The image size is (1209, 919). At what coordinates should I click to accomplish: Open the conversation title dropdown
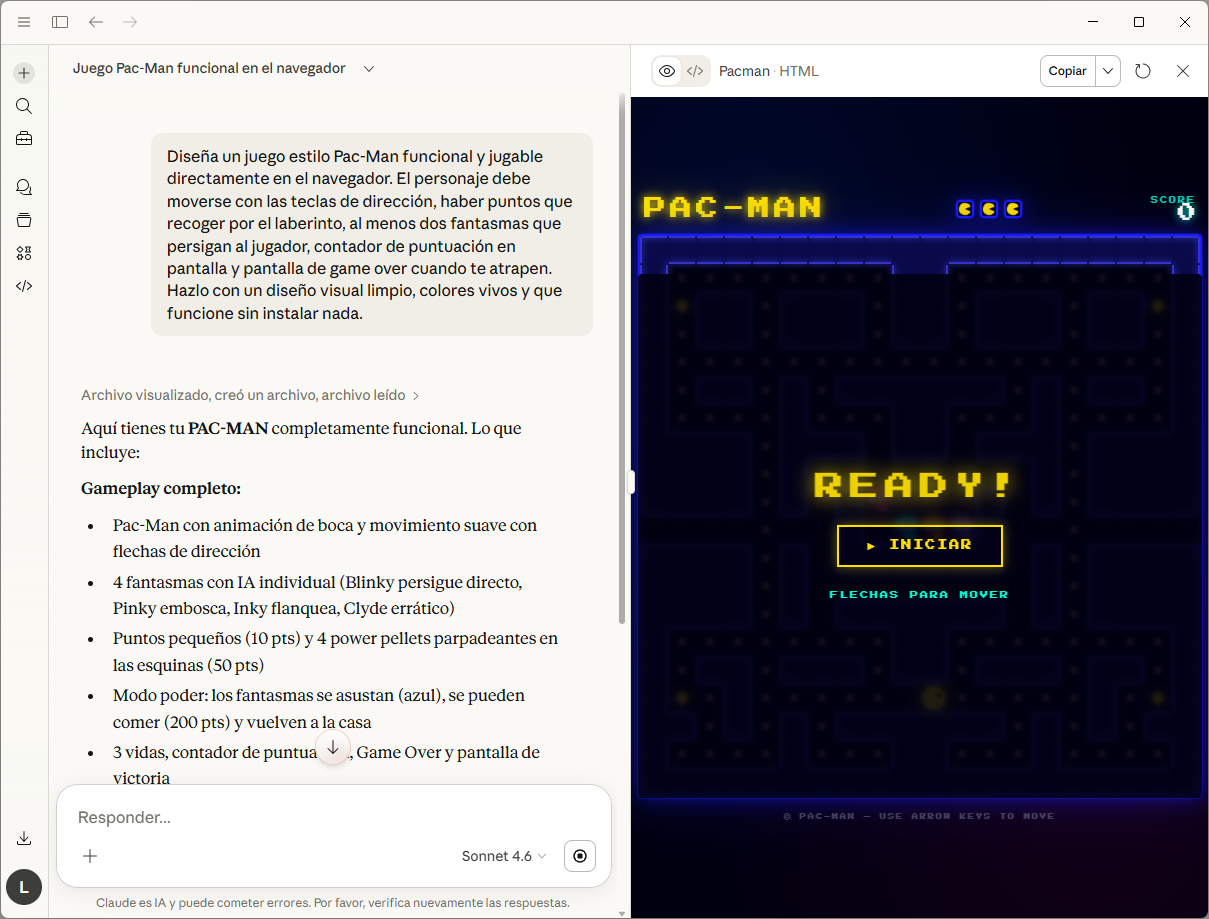[x=369, y=68]
